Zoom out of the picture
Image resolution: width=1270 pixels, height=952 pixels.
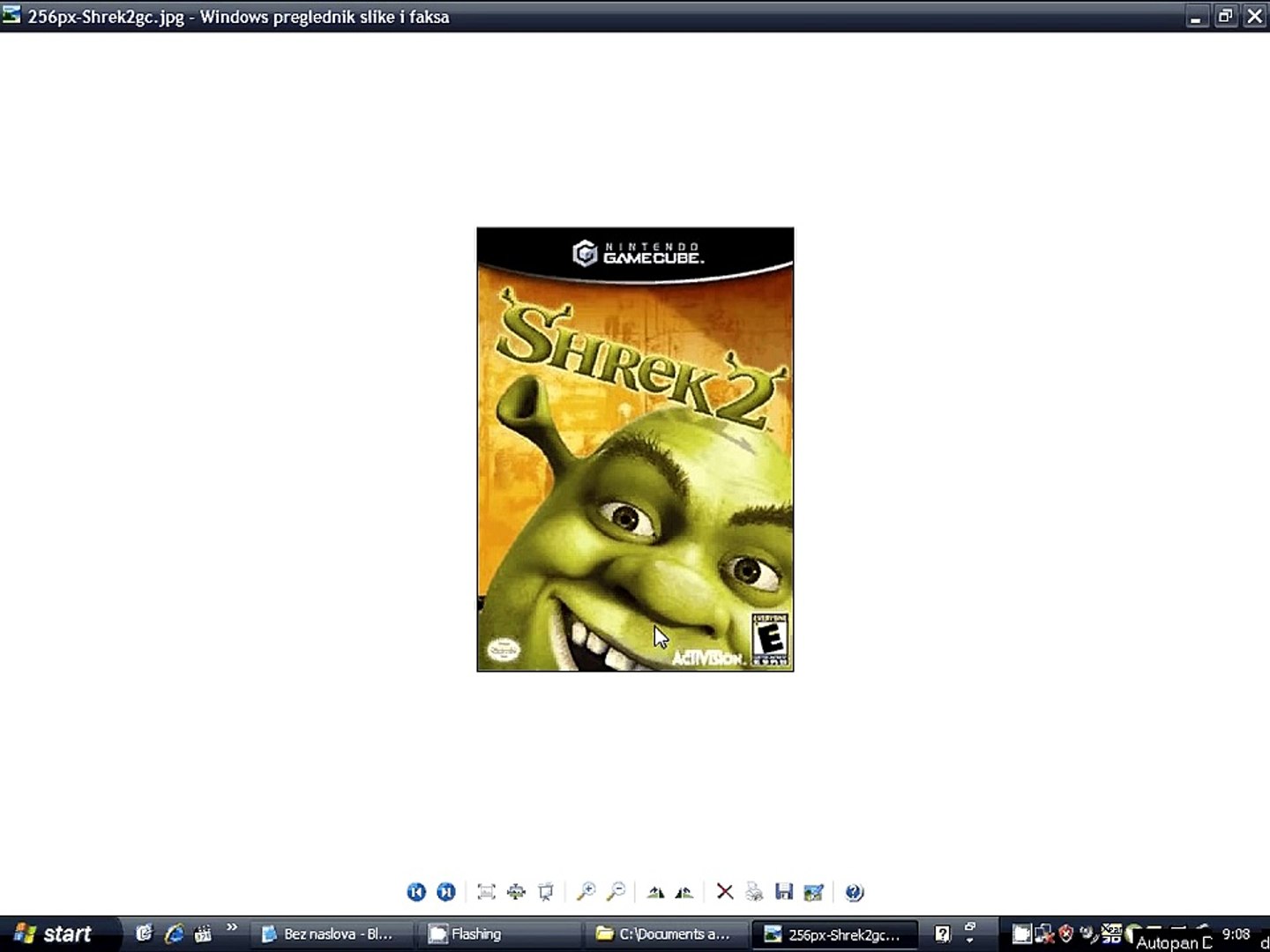pyautogui.click(x=616, y=892)
